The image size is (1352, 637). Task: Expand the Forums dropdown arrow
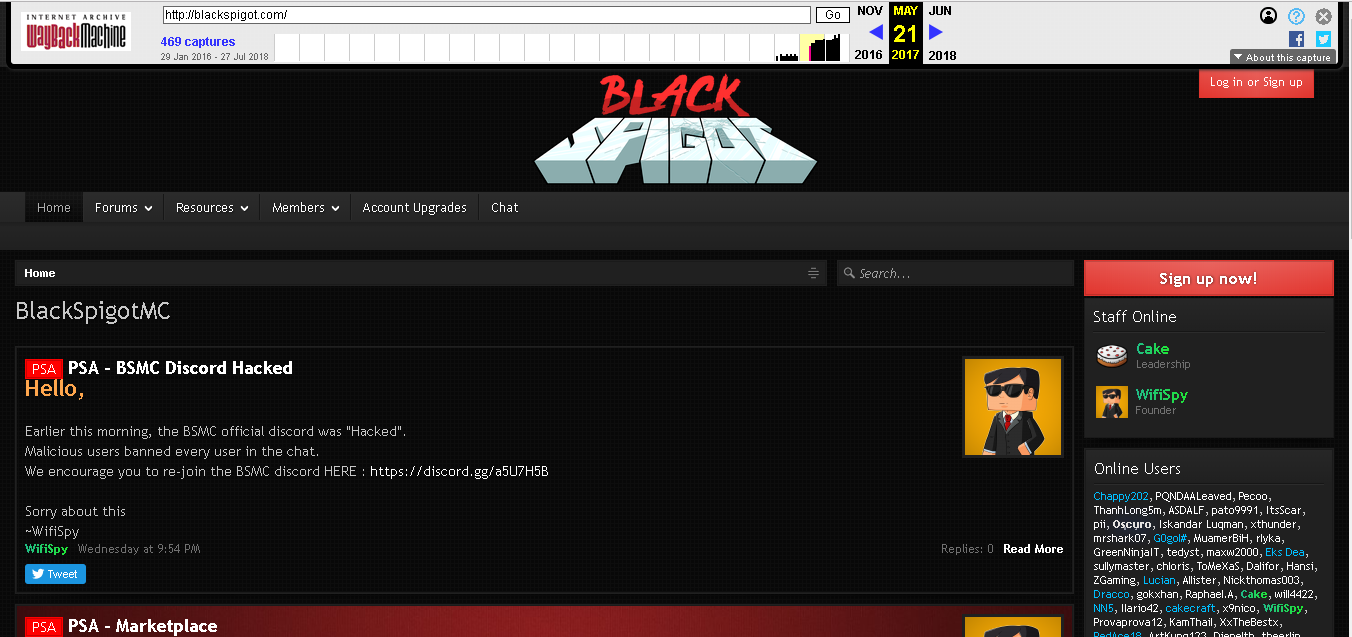148,208
